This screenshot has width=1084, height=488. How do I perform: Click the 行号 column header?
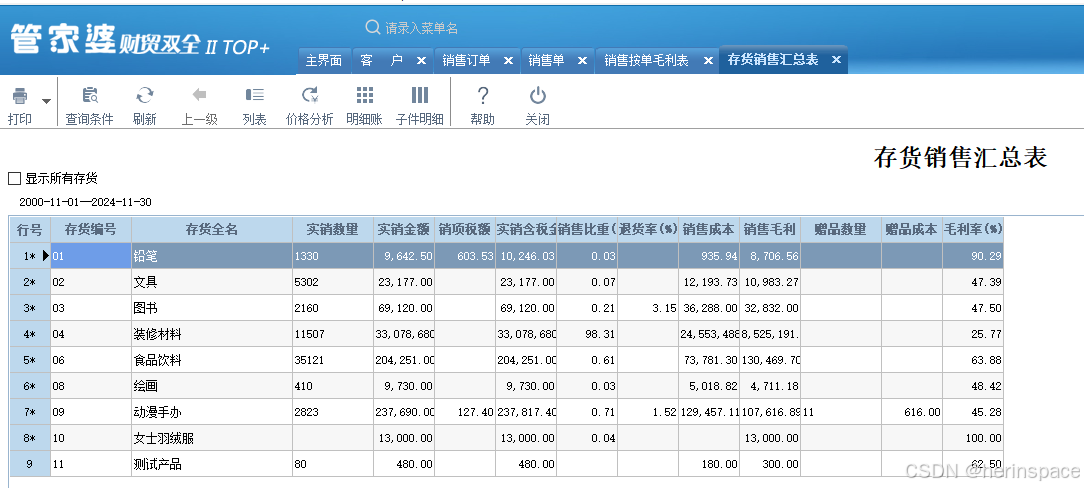(x=30, y=229)
